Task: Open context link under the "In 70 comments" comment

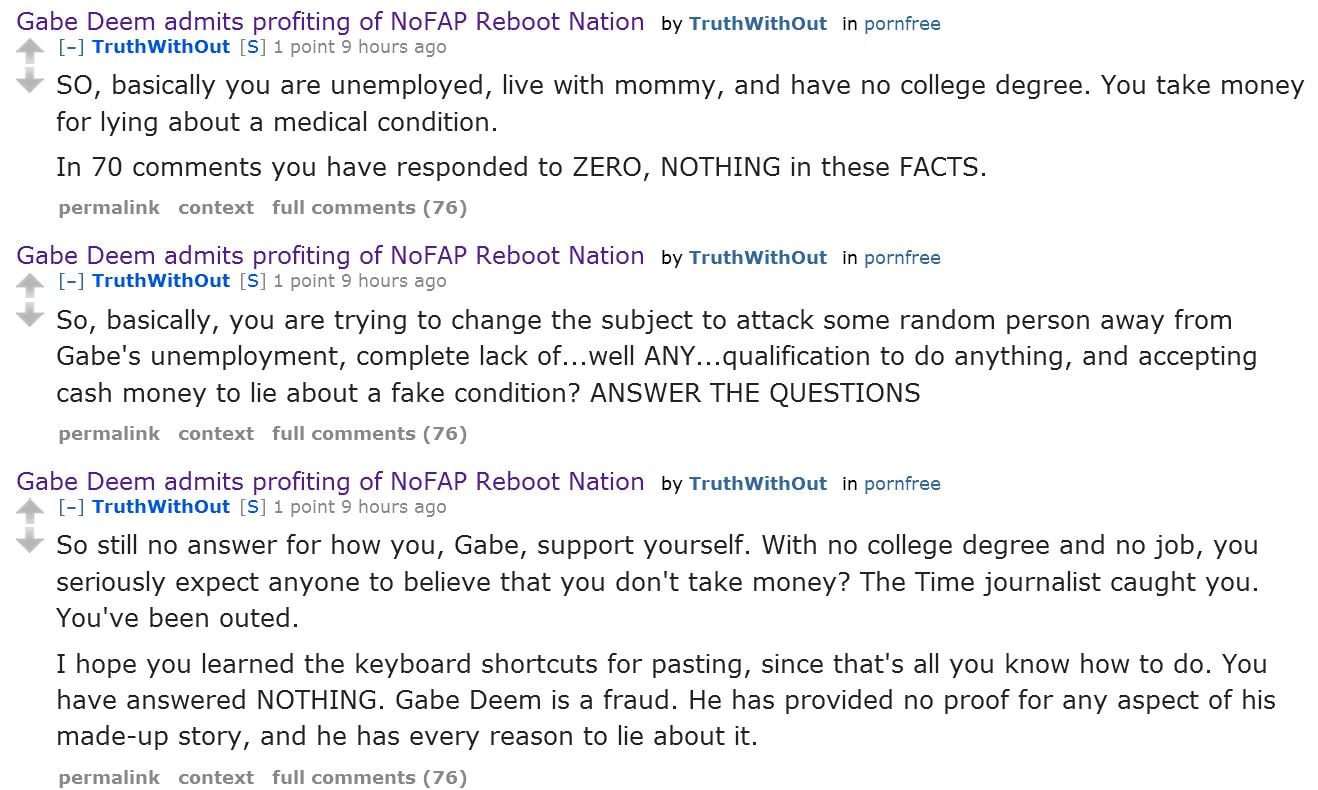Action: click(x=216, y=208)
